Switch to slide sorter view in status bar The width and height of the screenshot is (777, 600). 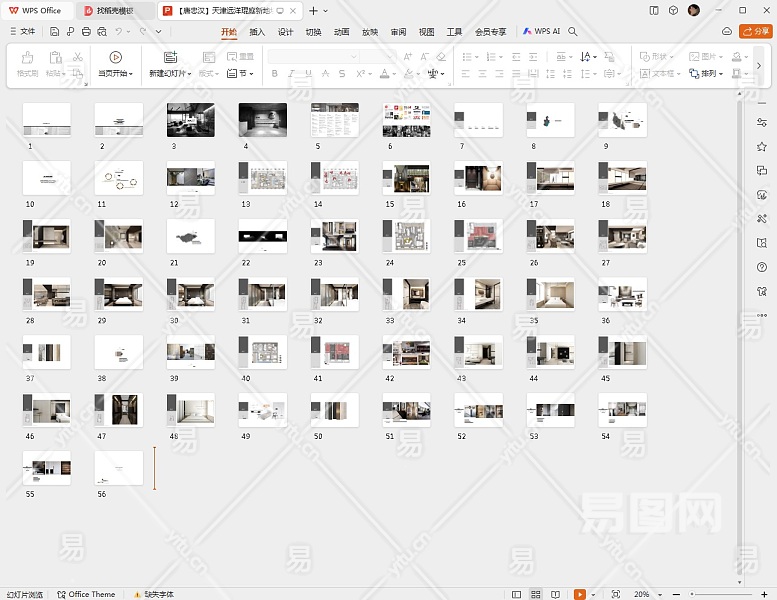[535, 594]
